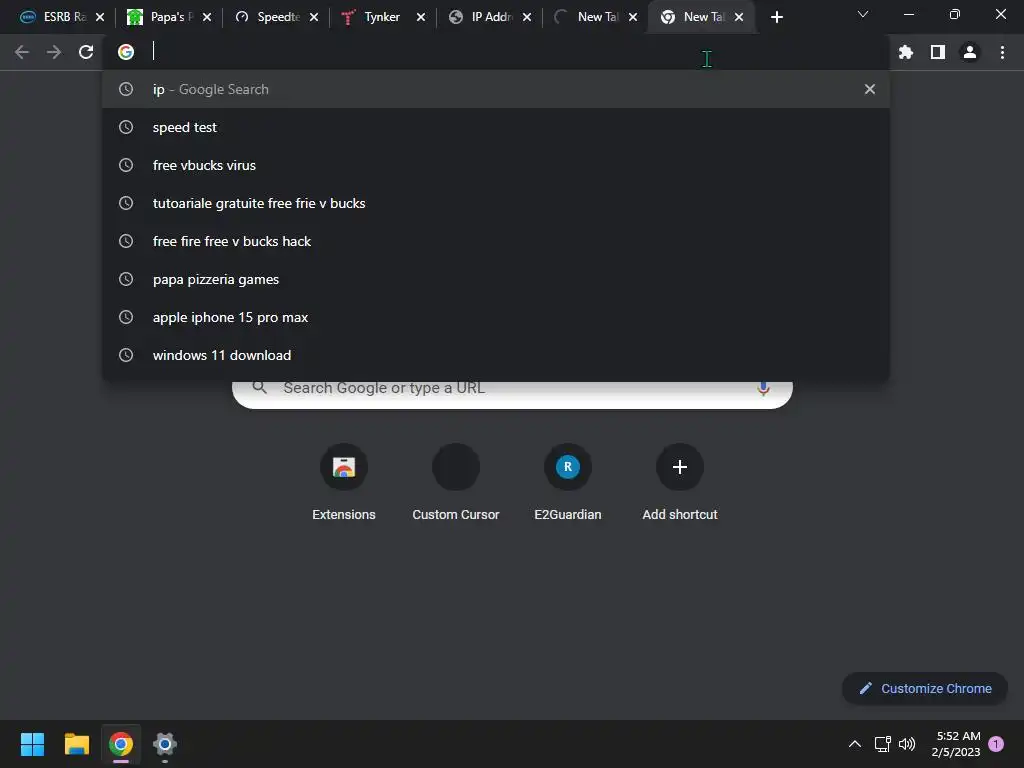Close the ESRB Ratings tab
This screenshot has width=1024, height=768.
100,18
